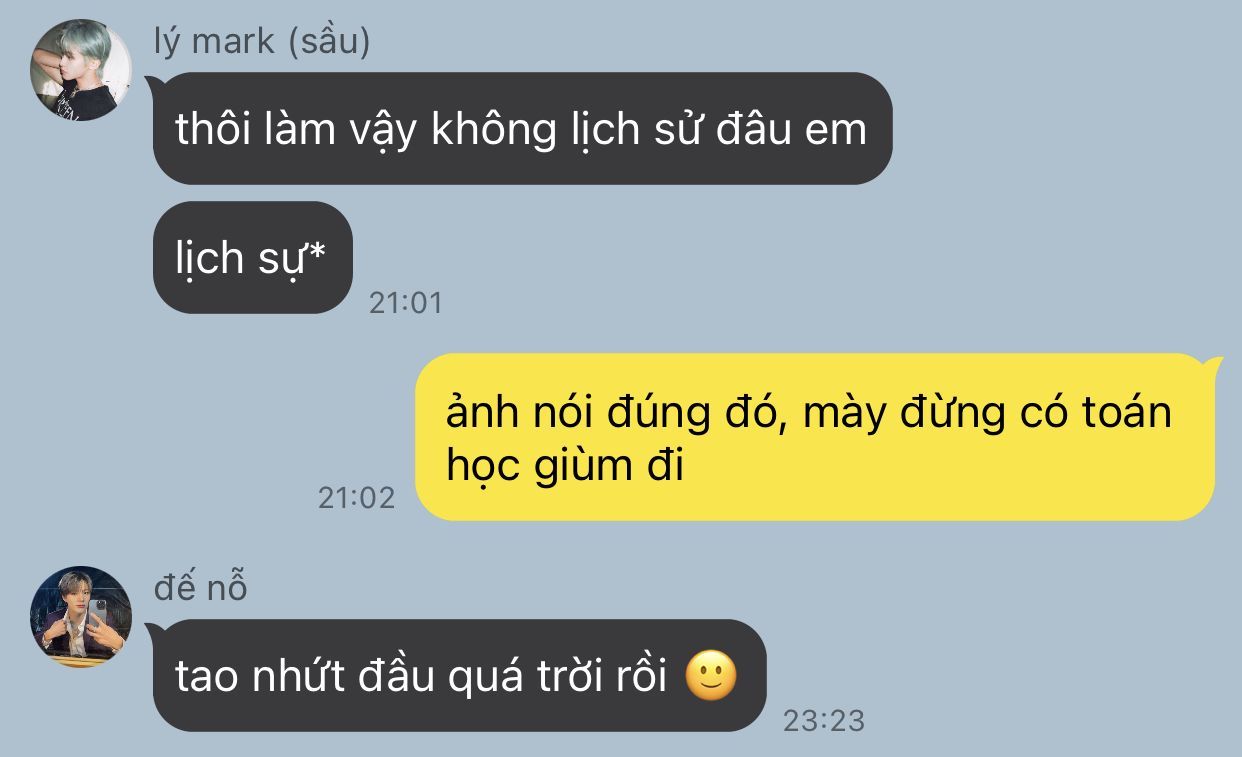Select the "tao nhứt đầu quá trời" bubble
The height and width of the screenshot is (757, 1242).
pos(458,675)
